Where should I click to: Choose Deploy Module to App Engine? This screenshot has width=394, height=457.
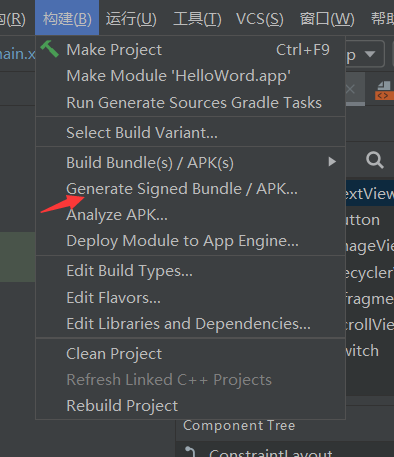190,241
